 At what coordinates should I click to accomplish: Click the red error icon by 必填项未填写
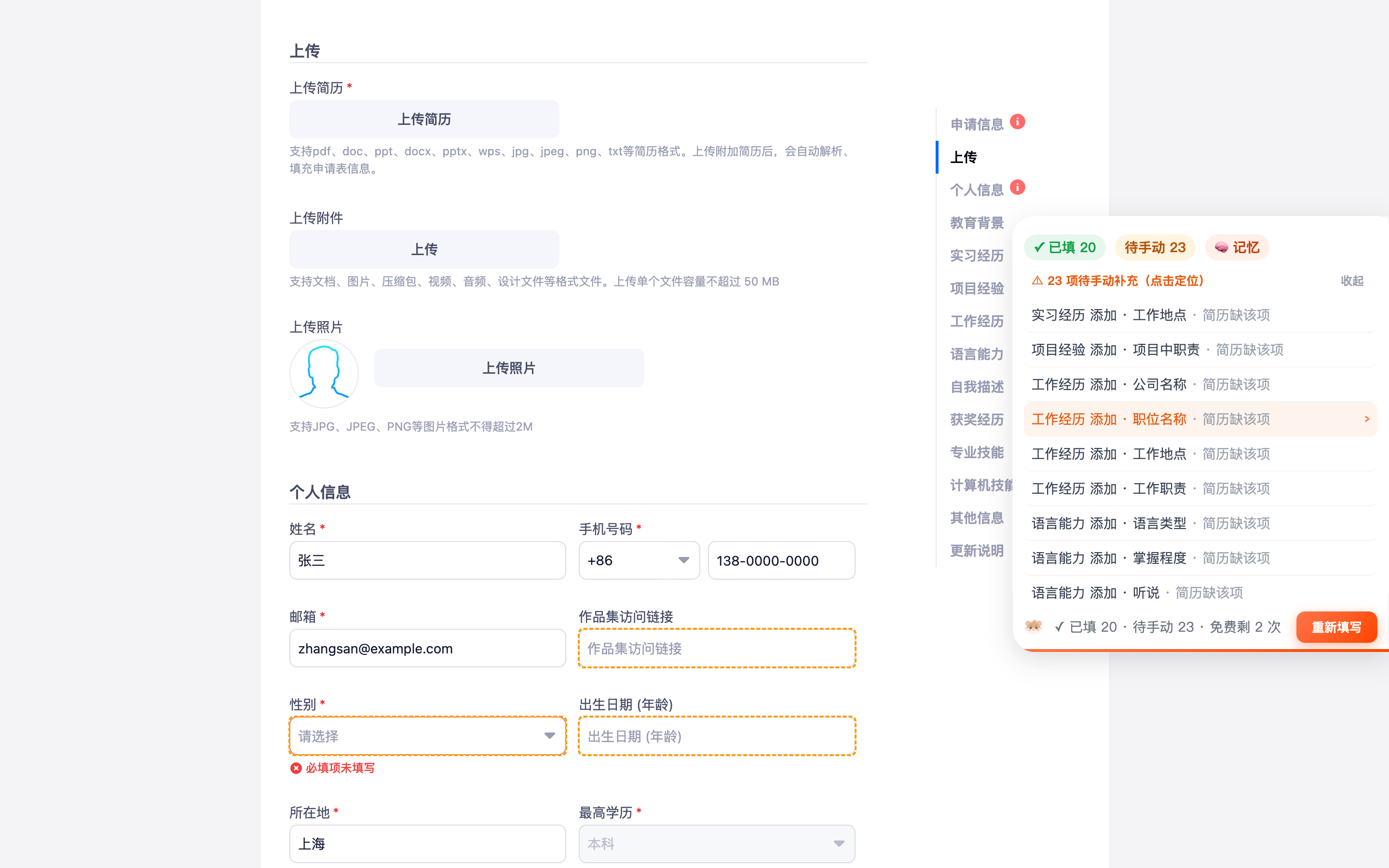point(296,768)
